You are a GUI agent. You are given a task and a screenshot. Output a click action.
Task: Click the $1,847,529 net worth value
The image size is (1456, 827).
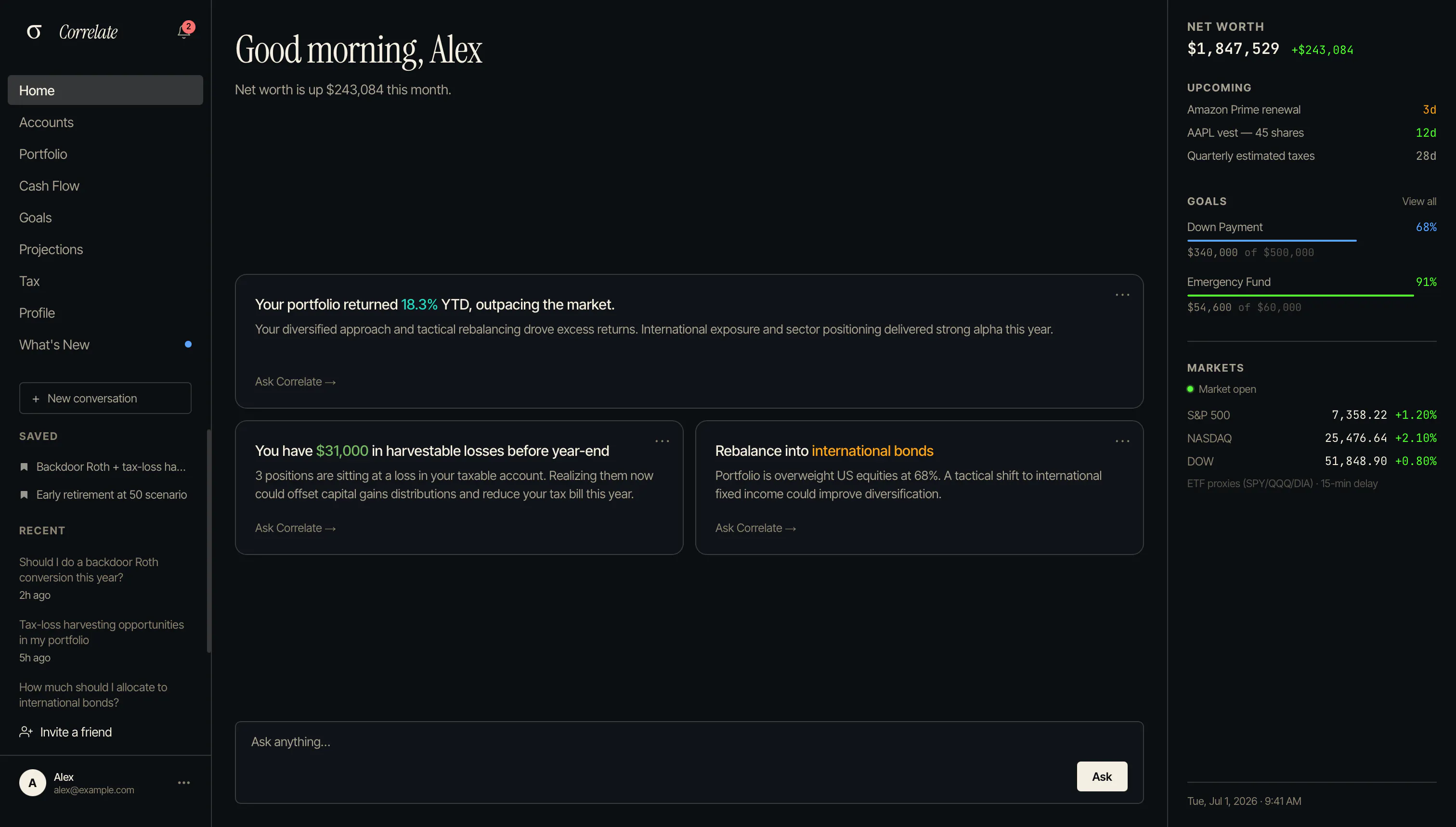point(1233,49)
